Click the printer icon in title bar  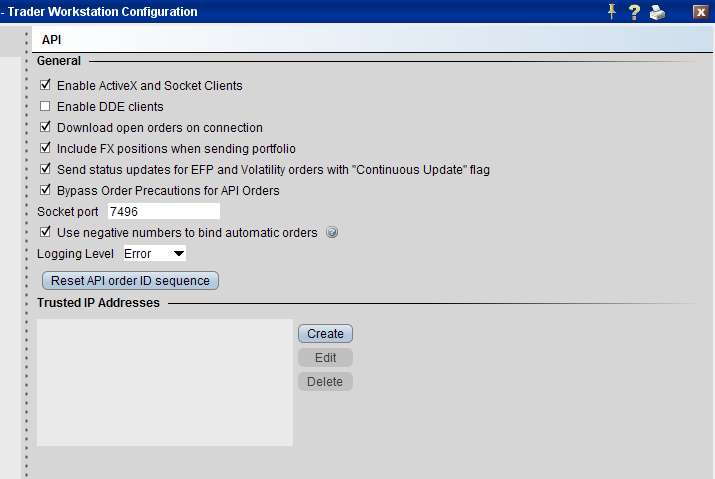pyautogui.click(x=656, y=12)
